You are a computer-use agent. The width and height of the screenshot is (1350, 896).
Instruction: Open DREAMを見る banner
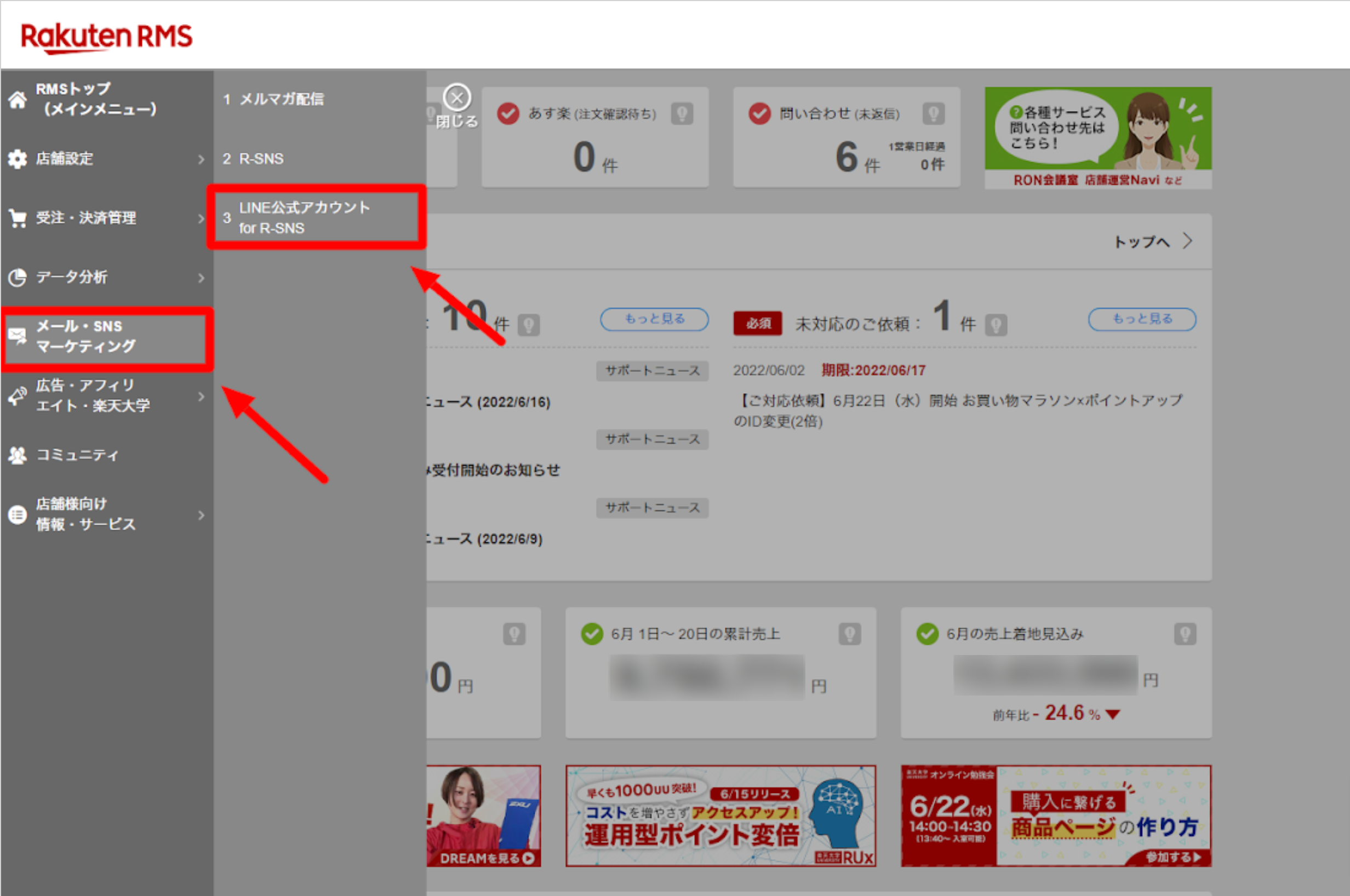[484, 816]
